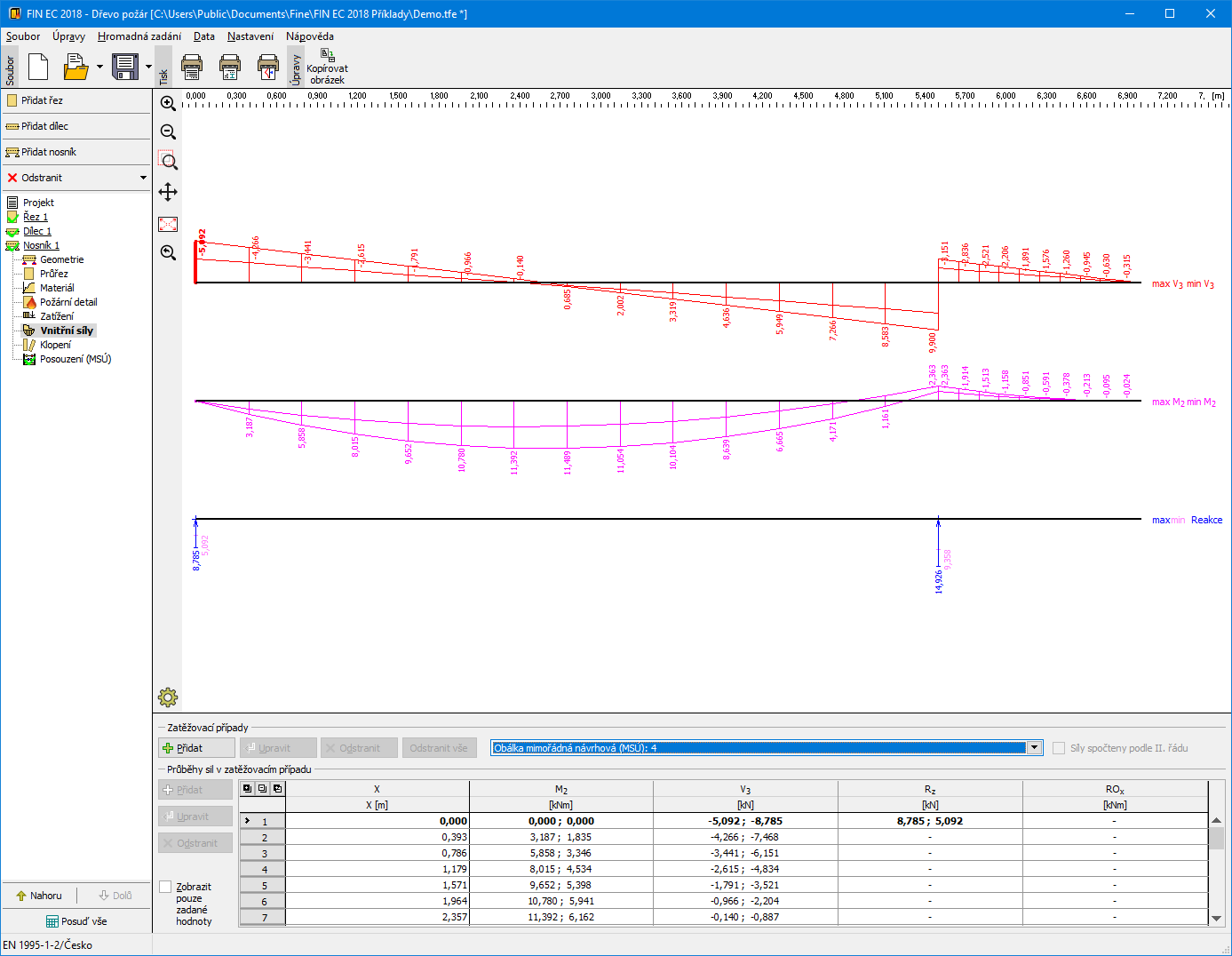Select the pan move tool
1232x956 pixels.
(168, 192)
